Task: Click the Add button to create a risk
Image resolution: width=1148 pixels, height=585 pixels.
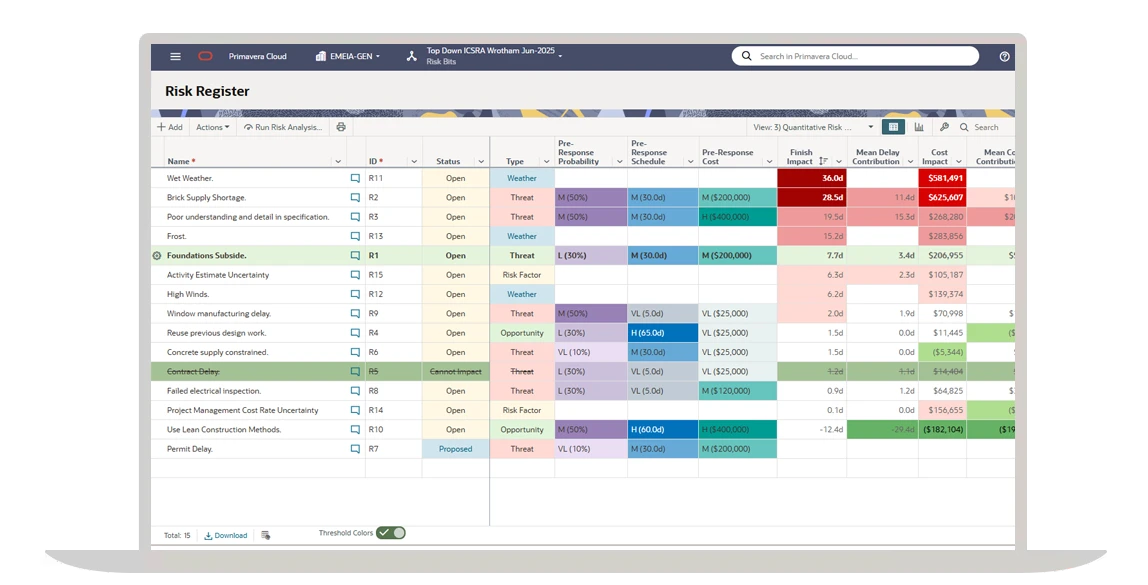Action: pos(170,127)
